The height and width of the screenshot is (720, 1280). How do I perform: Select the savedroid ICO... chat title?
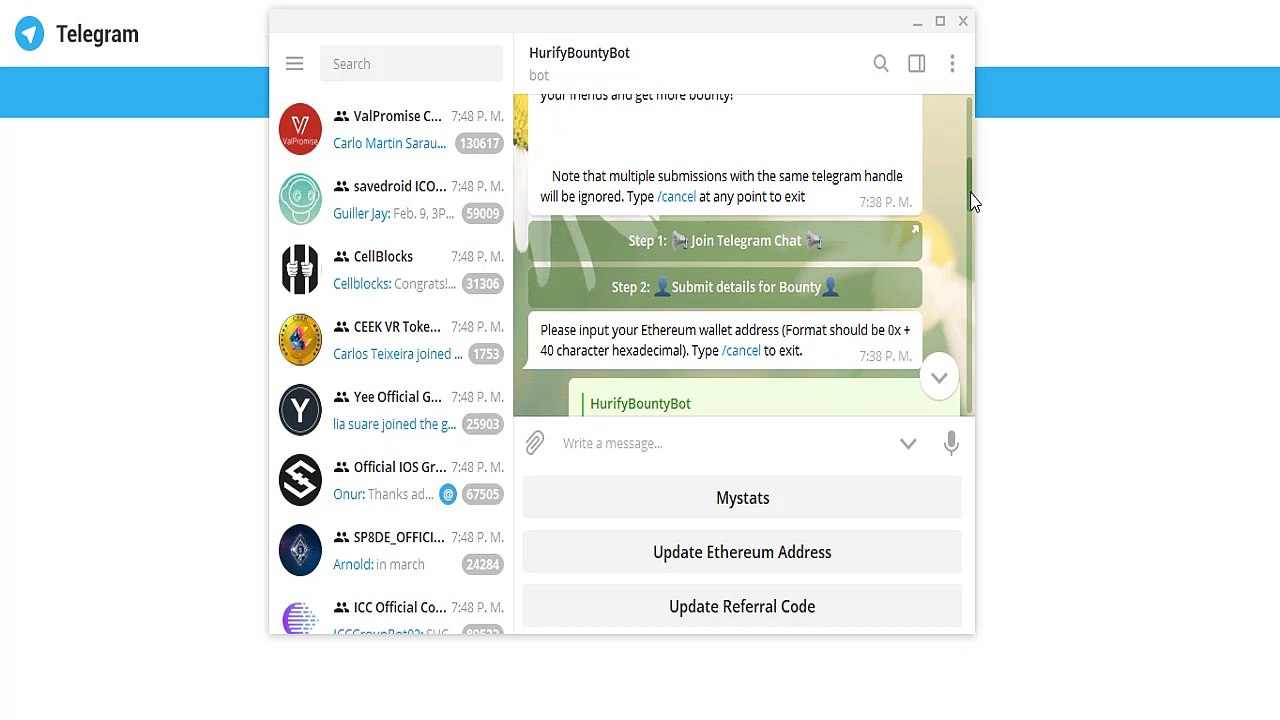click(400, 186)
